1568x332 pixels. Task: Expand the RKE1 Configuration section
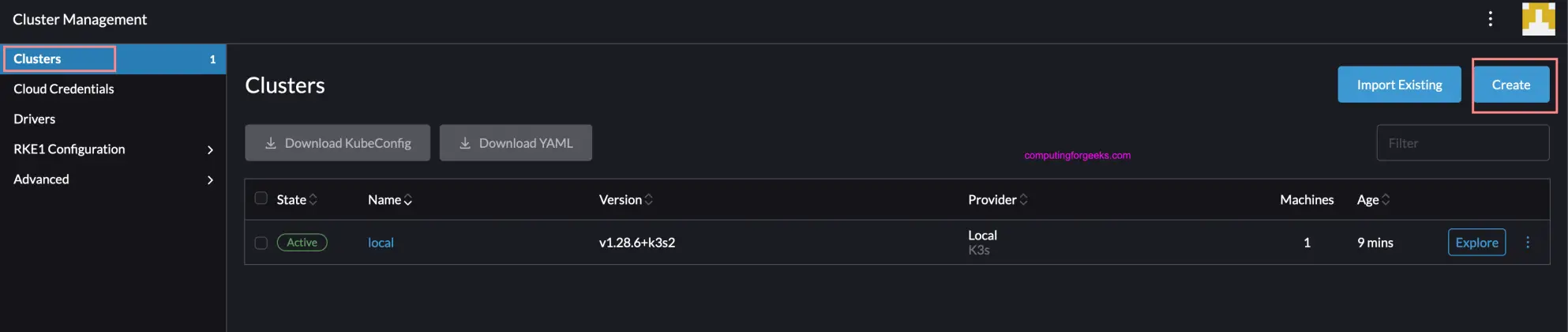click(209, 149)
